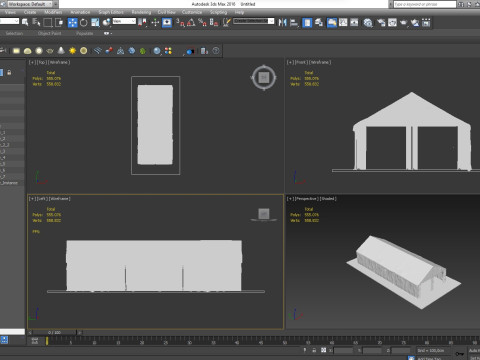Screen dimensions: 480x360
Task: Activate the Select and Scale tool
Action: pos(95,22)
